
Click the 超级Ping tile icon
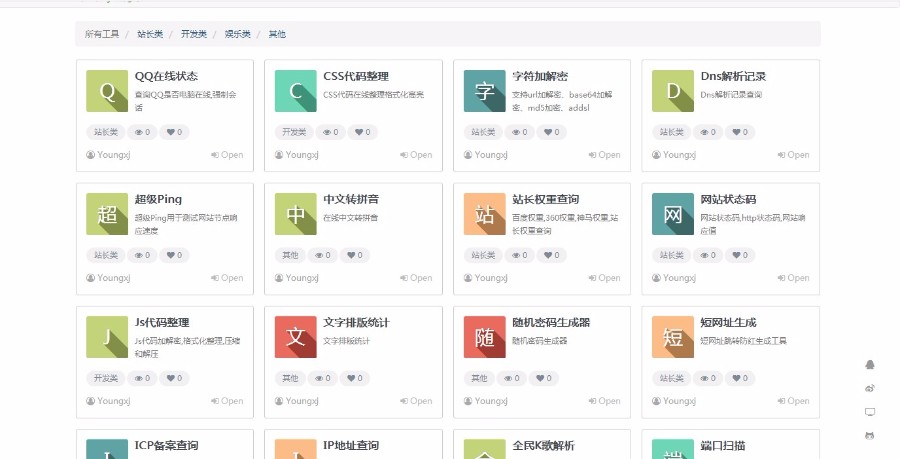tap(107, 214)
